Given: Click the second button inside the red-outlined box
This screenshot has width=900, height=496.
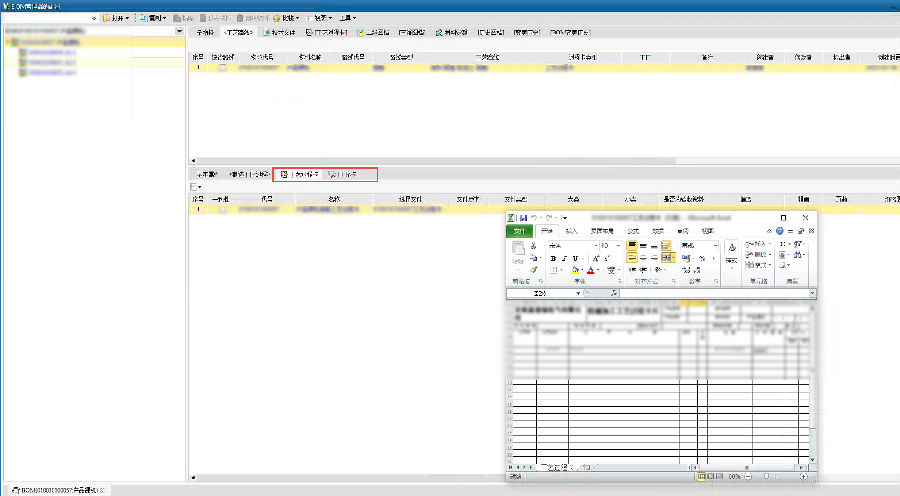Looking at the screenshot, I should (x=342, y=175).
